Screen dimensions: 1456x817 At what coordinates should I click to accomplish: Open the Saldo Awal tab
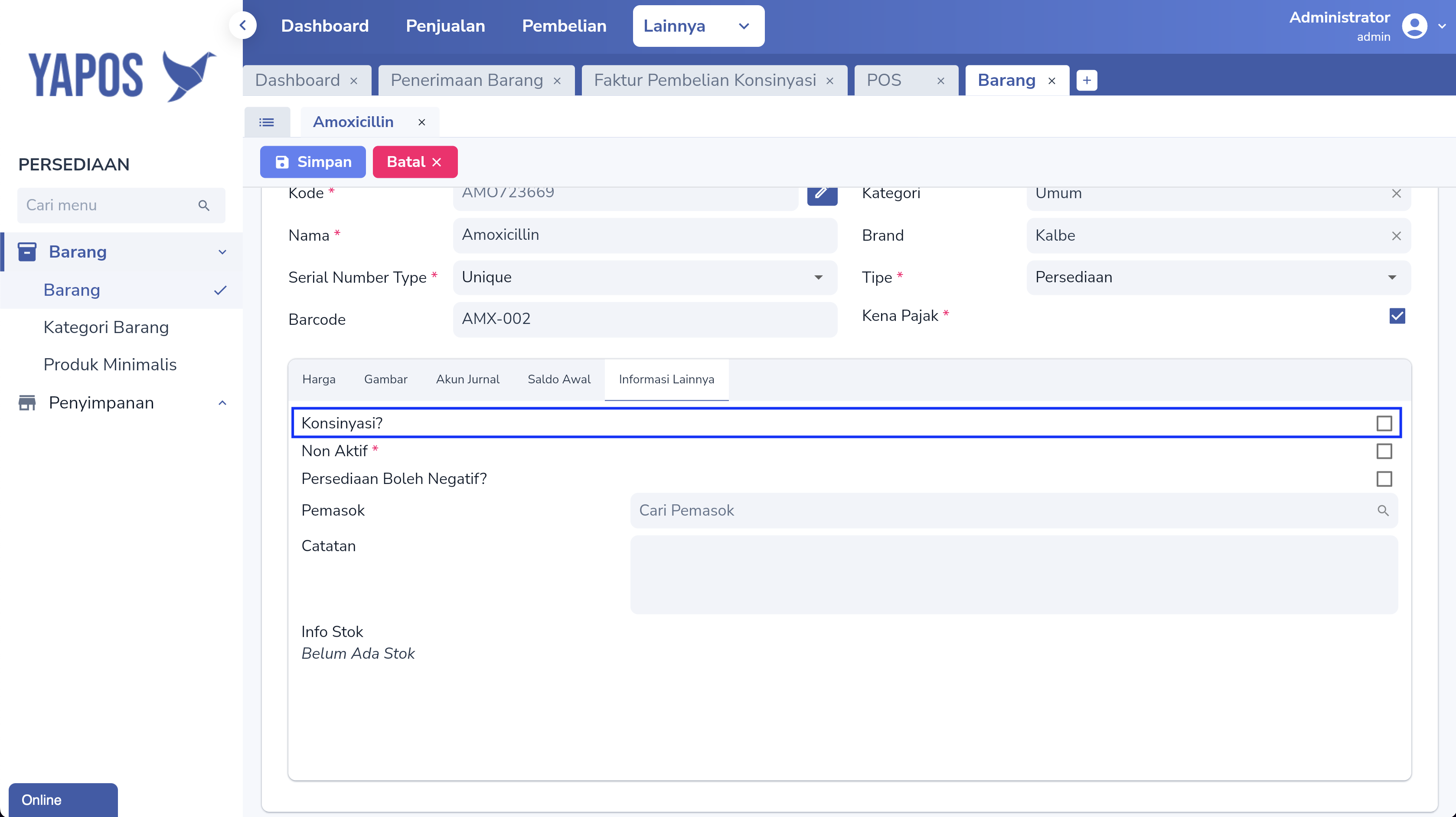[x=559, y=379]
